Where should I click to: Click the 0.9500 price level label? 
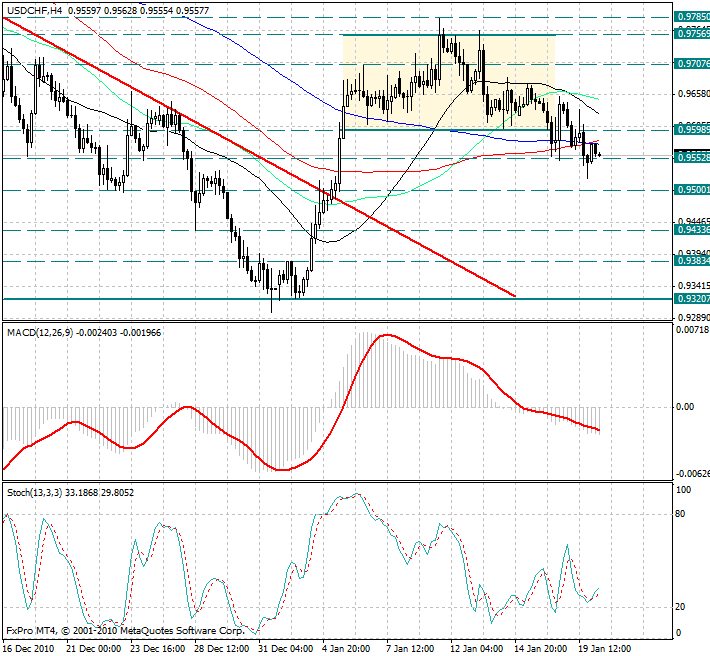coord(692,190)
